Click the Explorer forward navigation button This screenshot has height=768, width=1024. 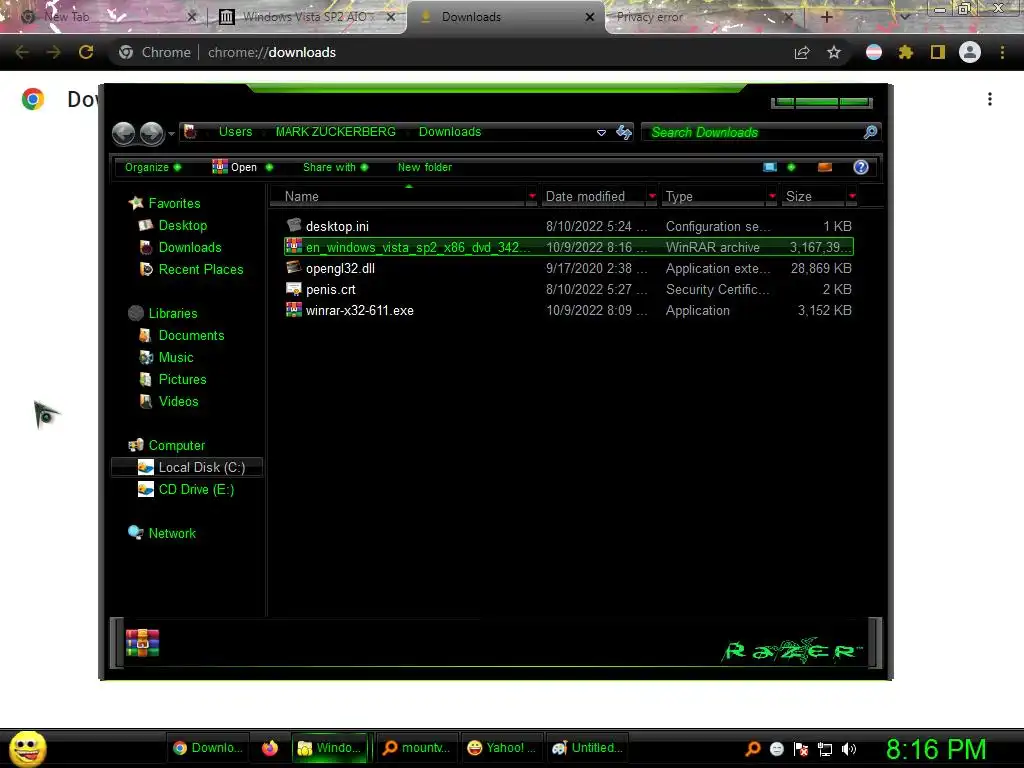[x=152, y=133]
